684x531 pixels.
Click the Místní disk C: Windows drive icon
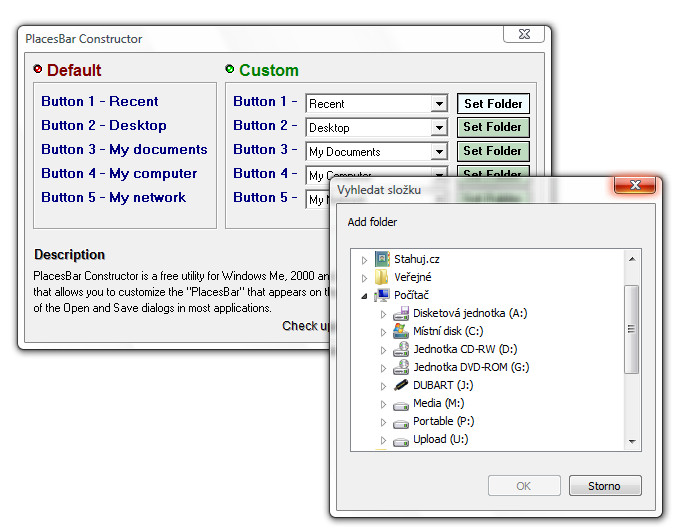[x=401, y=331]
